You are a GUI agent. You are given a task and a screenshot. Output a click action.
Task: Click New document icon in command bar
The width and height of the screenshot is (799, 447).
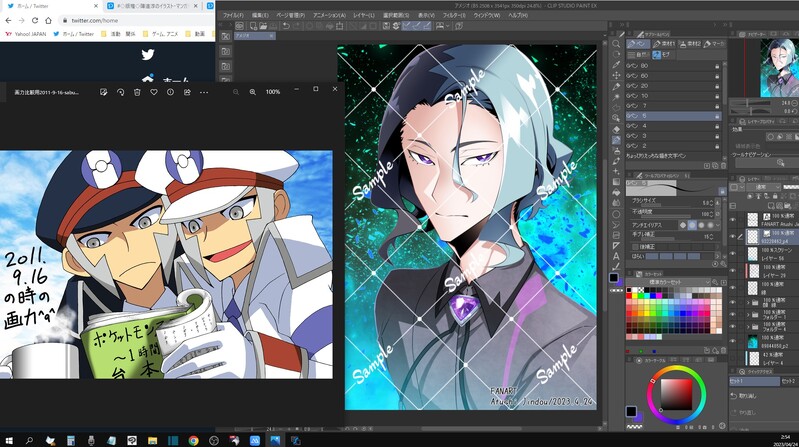coord(253,26)
